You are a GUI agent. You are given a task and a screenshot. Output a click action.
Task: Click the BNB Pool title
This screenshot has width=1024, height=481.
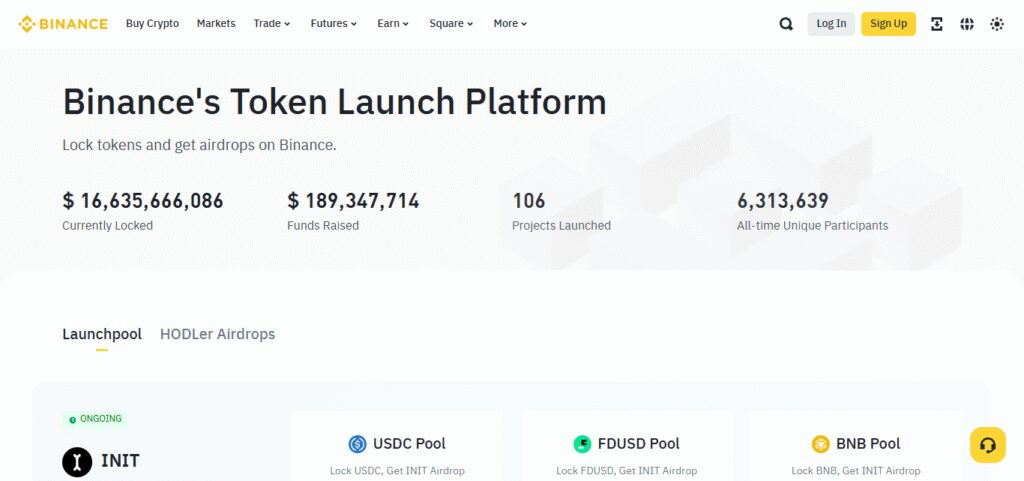point(868,444)
